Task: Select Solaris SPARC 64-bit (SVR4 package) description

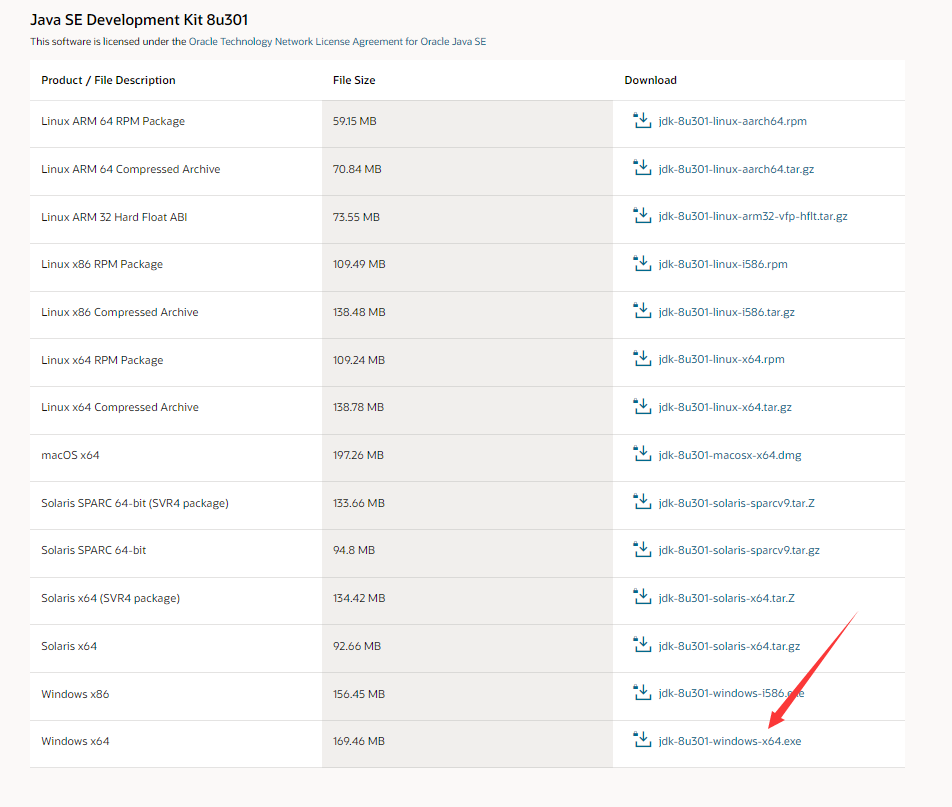Action: point(135,503)
